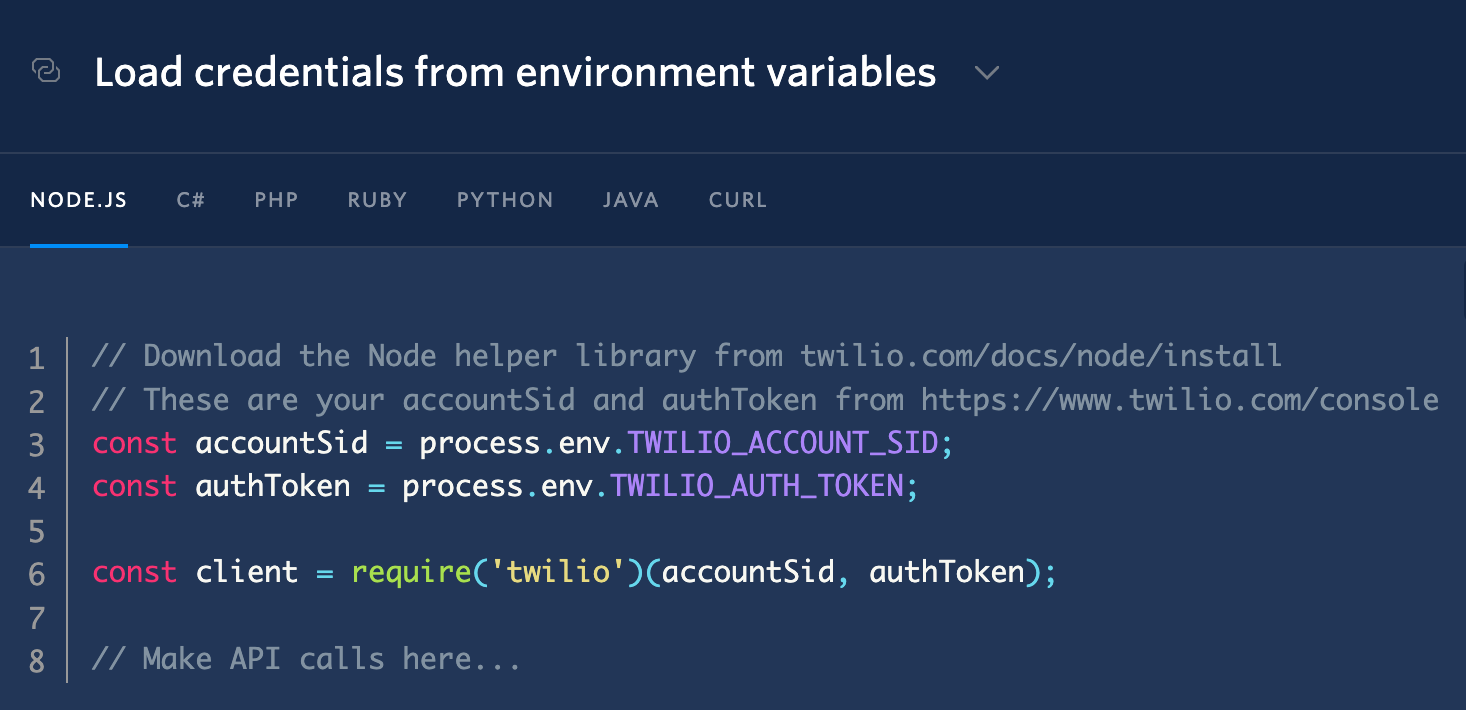Switch to the PYTHON tab
This screenshot has height=710, width=1466.
tap(505, 200)
